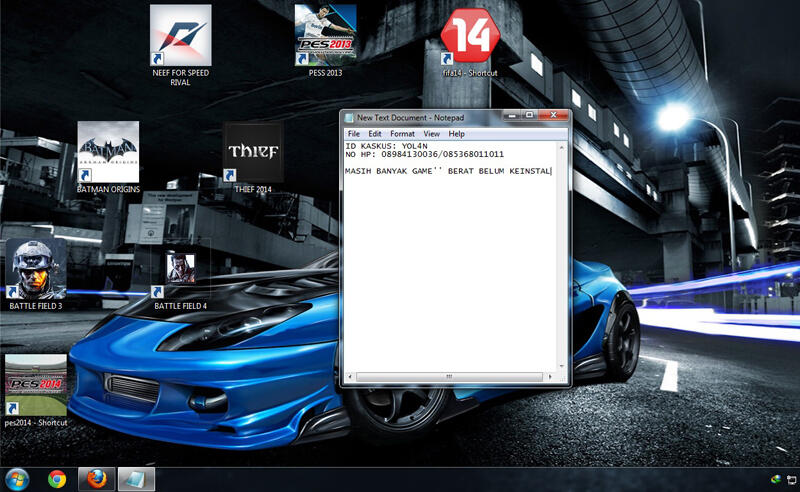The width and height of the screenshot is (800, 492).
Task: Open Notepad's Format menu
Action: pos(402,134)
